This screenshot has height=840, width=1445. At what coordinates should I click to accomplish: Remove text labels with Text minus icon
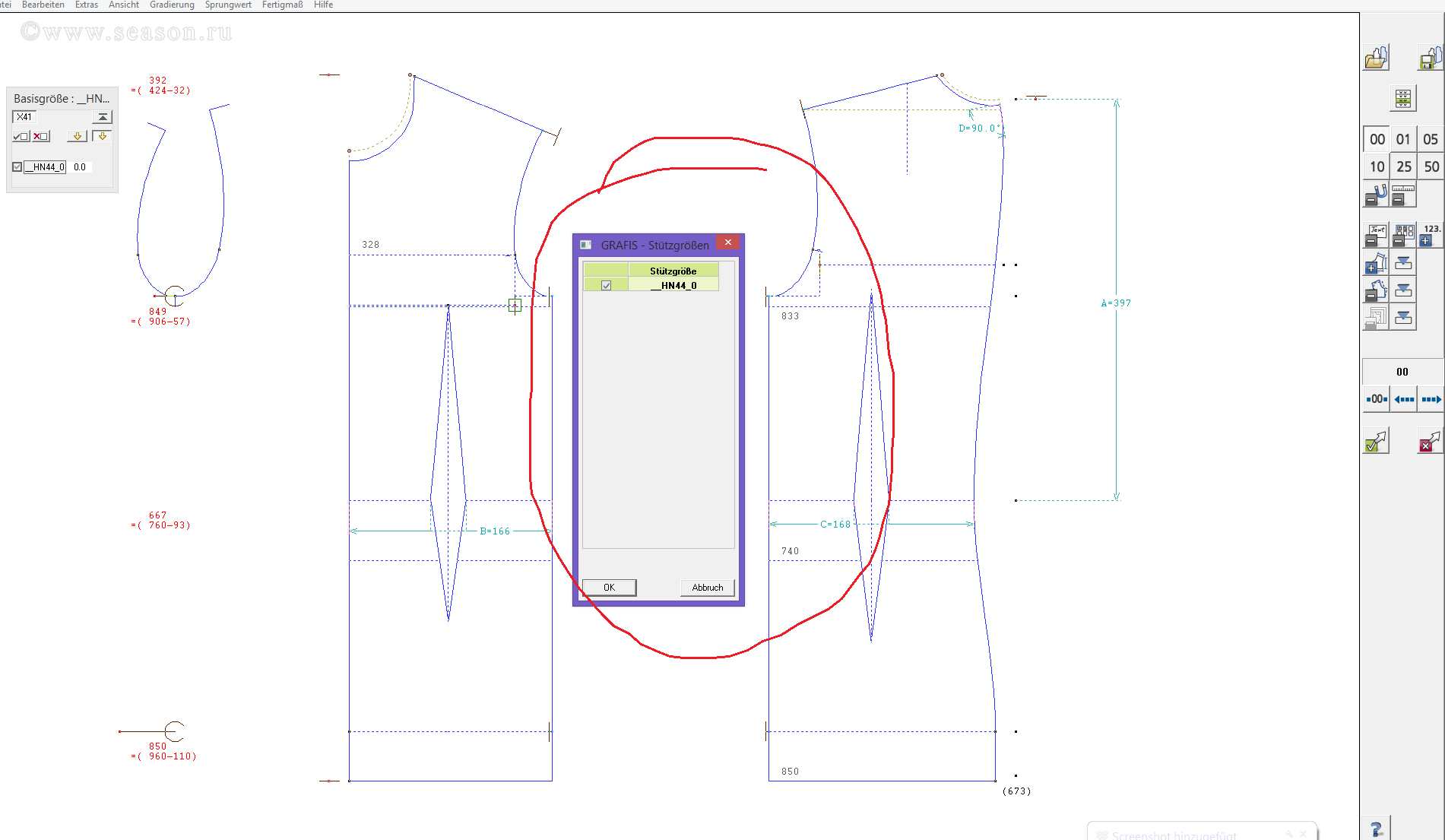click(x=1376, y=235)
